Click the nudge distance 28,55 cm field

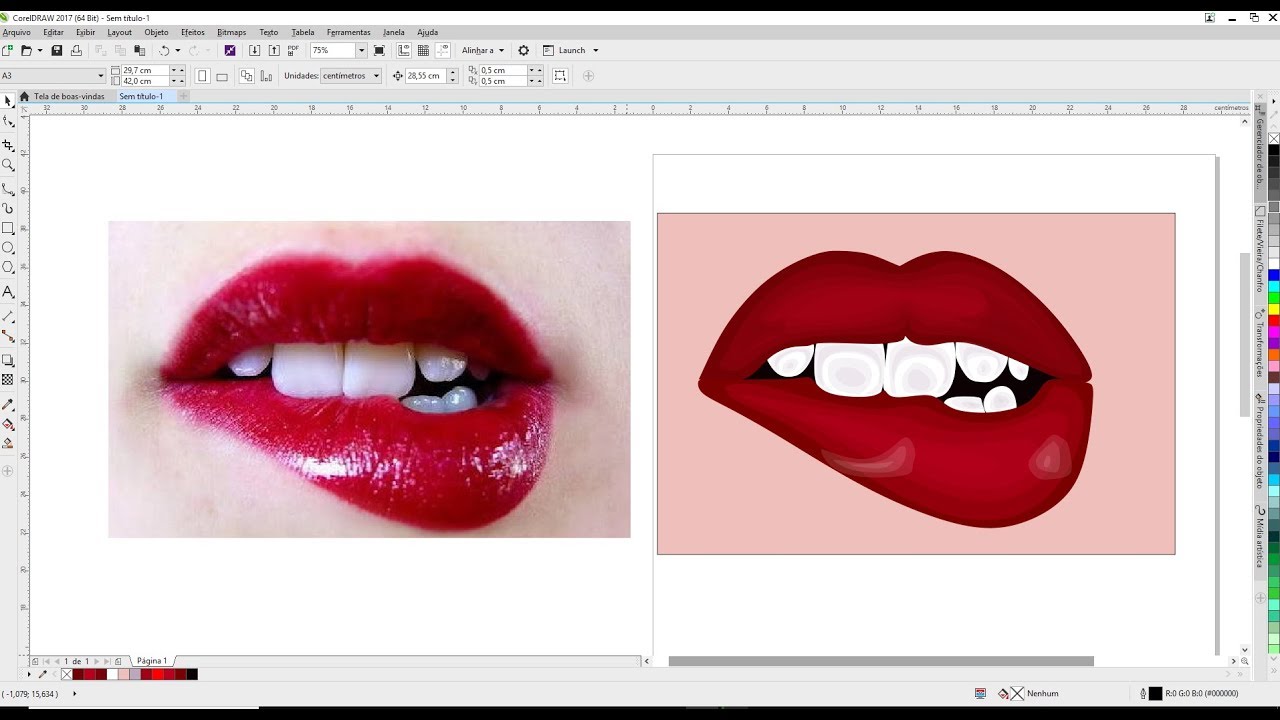[426, 76]
